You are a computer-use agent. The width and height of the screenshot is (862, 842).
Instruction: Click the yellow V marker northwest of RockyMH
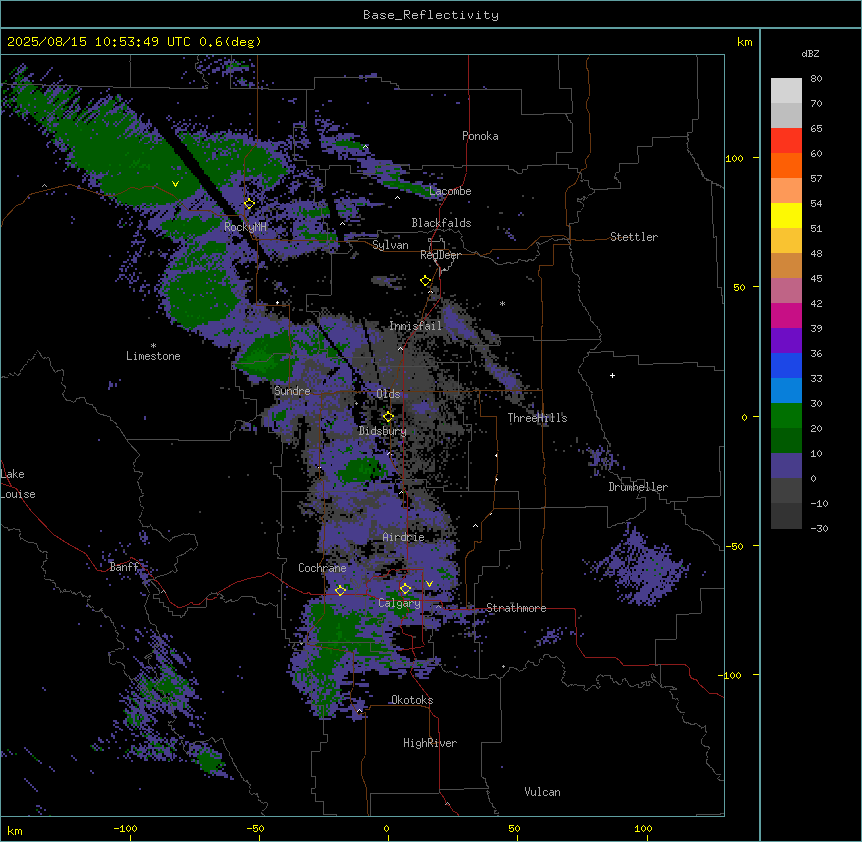click(x=175, y=184)
